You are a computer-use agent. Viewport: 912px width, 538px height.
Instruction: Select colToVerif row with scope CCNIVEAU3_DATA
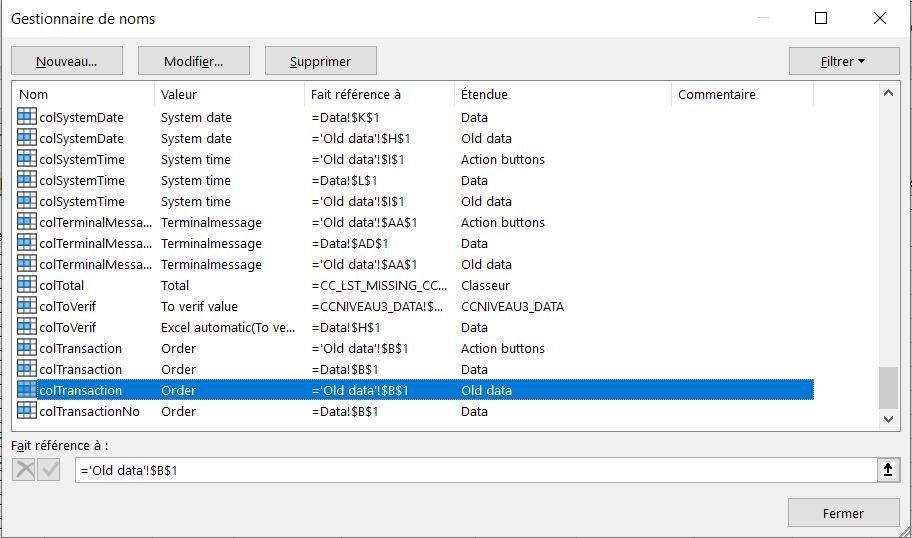coord(415,306)
